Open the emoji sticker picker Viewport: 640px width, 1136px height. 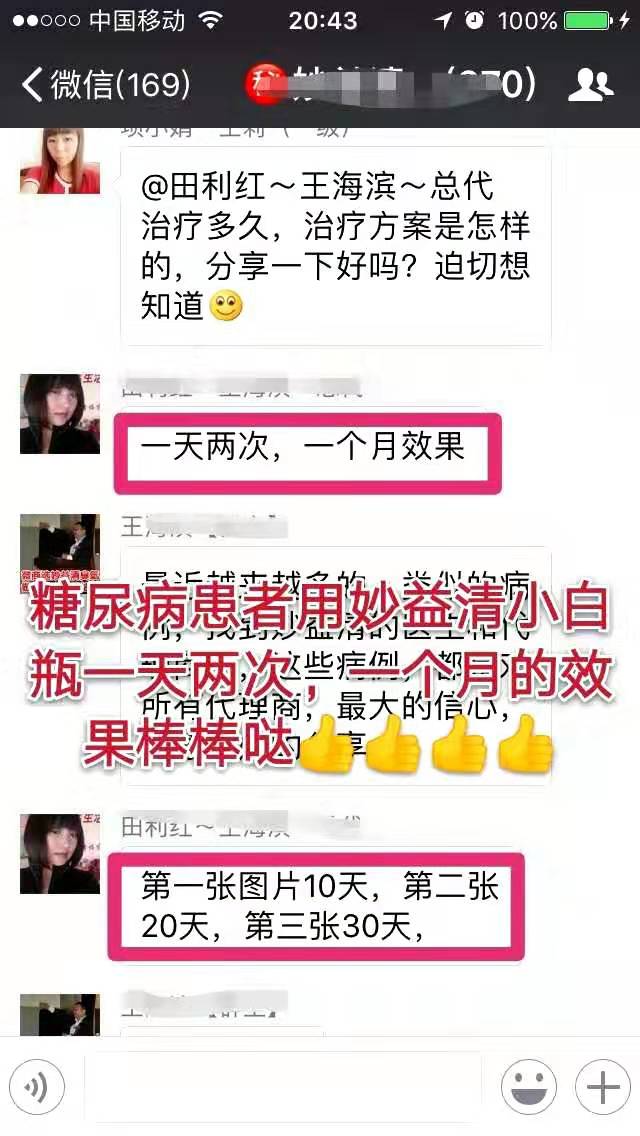(x=529, y=1087)
